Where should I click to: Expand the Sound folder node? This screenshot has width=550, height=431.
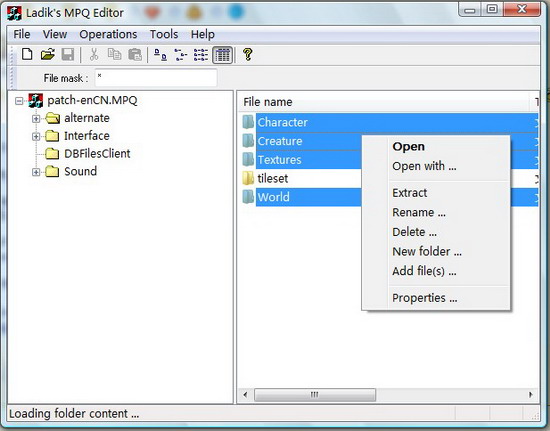(x=36, y=172)
